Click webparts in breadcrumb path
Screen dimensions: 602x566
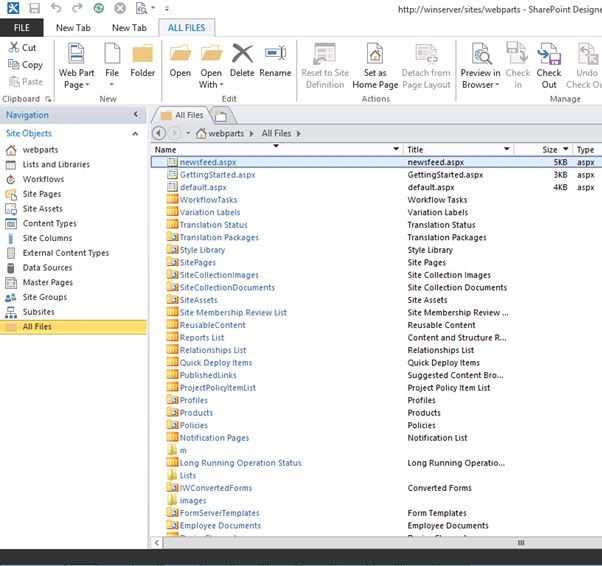226,134
